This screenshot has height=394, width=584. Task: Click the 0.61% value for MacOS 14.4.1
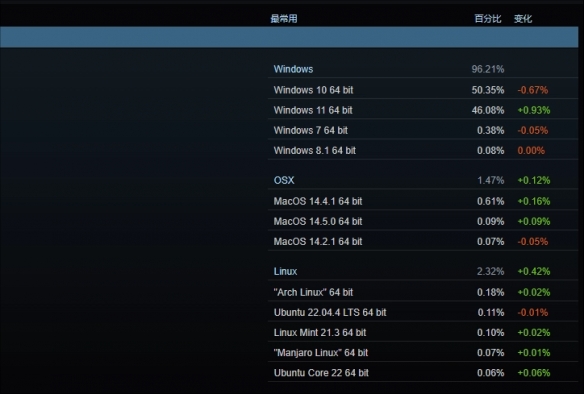(x=491, y=201)
